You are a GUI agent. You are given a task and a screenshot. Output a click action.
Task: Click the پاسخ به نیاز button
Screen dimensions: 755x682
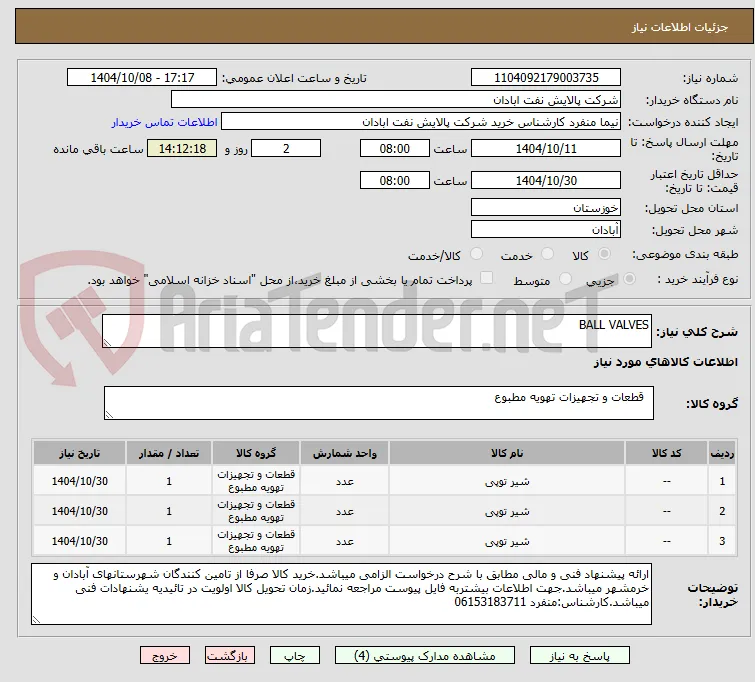tap(580, 656)
